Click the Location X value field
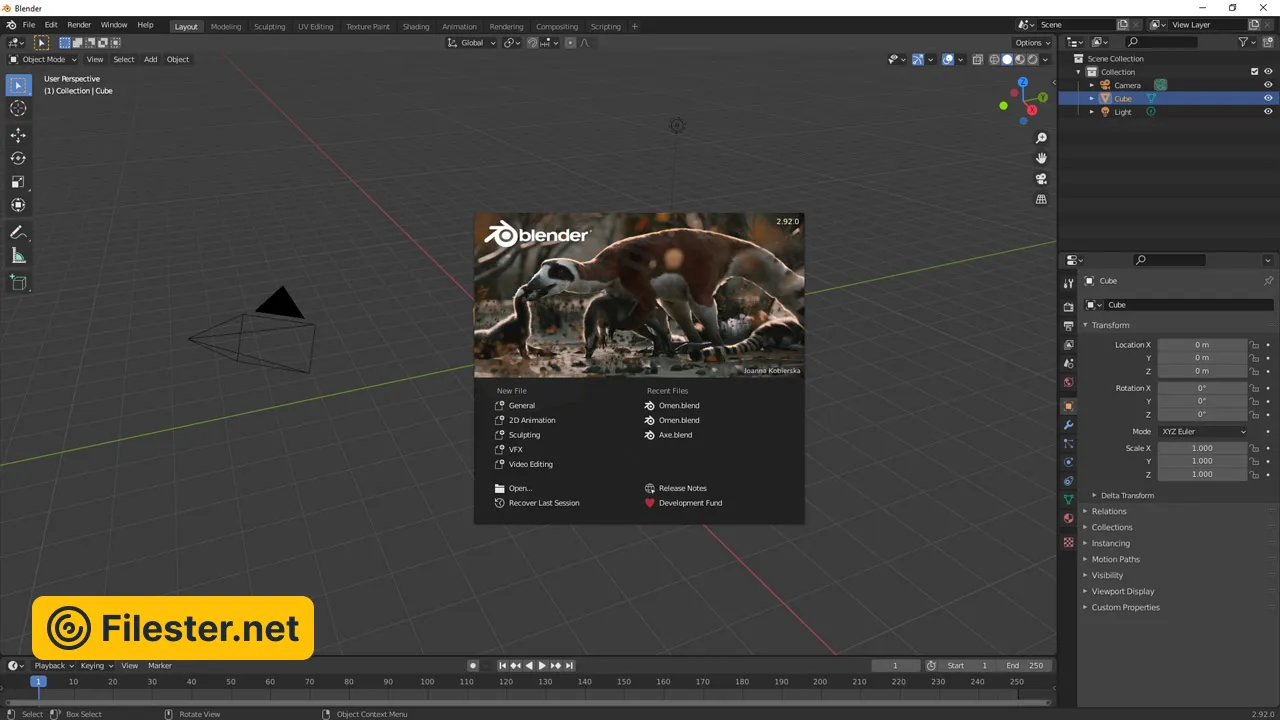This screenshot has width=1280, height=720. tap(1202, 345)
